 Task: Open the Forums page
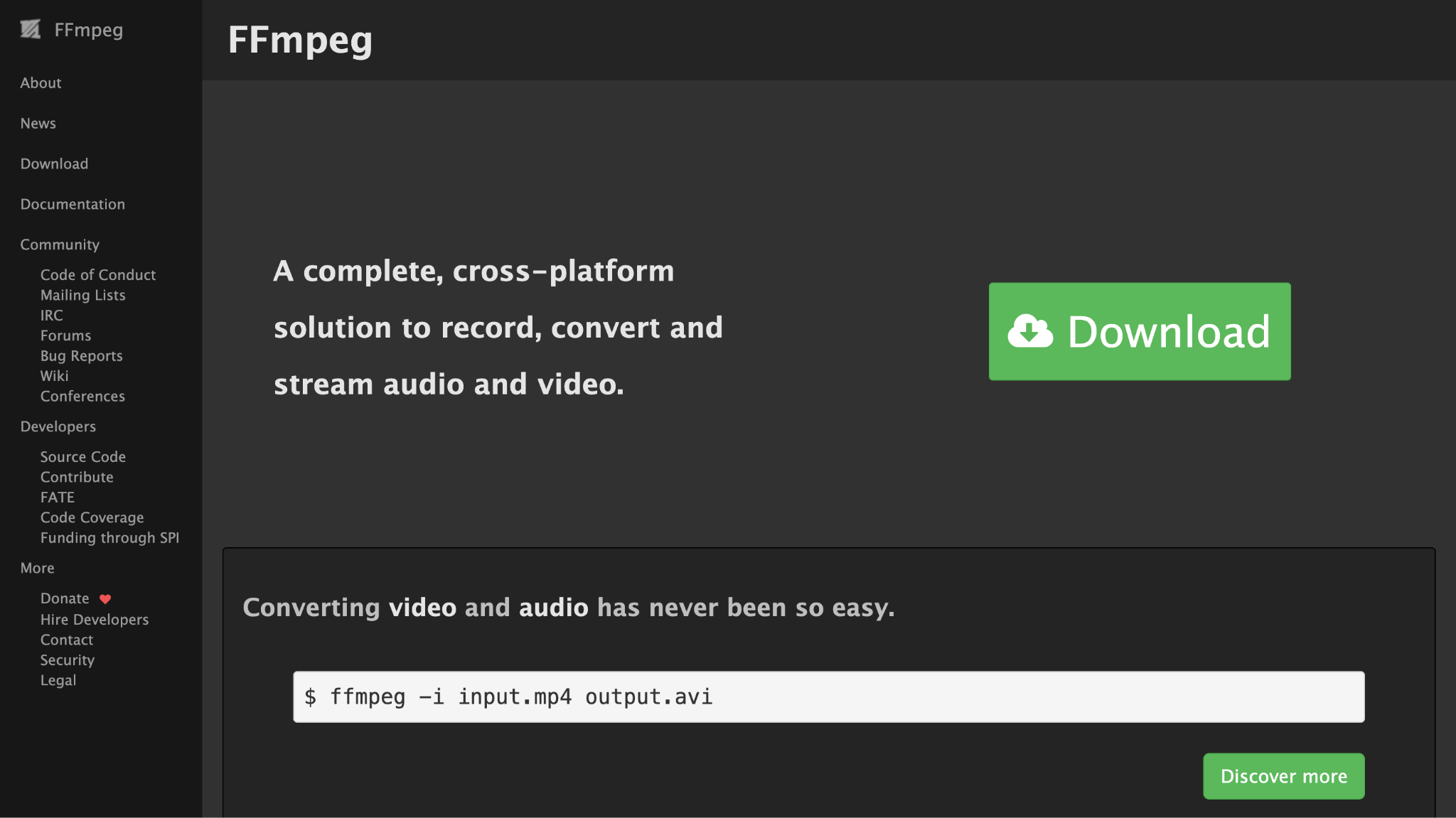66,335
